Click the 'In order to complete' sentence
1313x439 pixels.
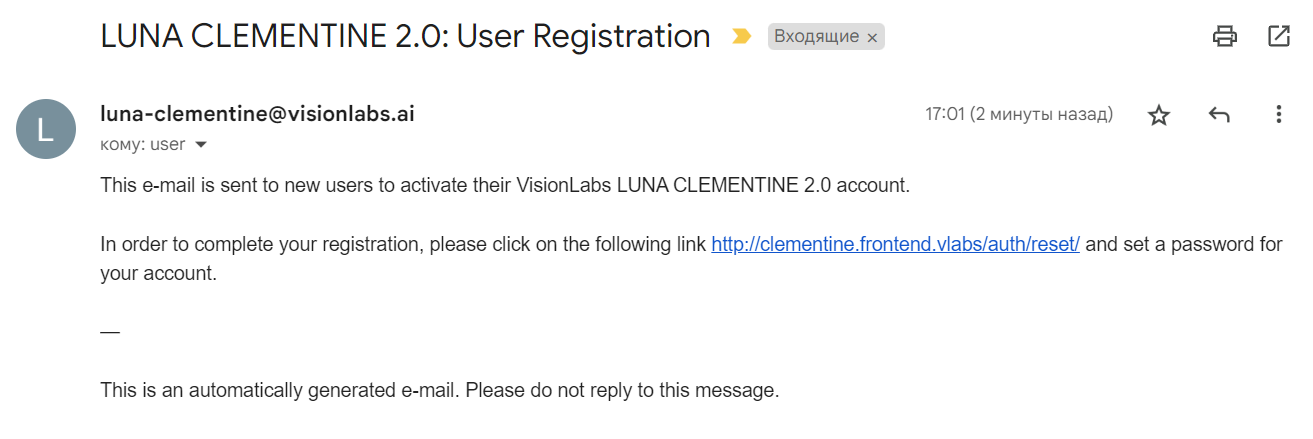tap(400, 244)
